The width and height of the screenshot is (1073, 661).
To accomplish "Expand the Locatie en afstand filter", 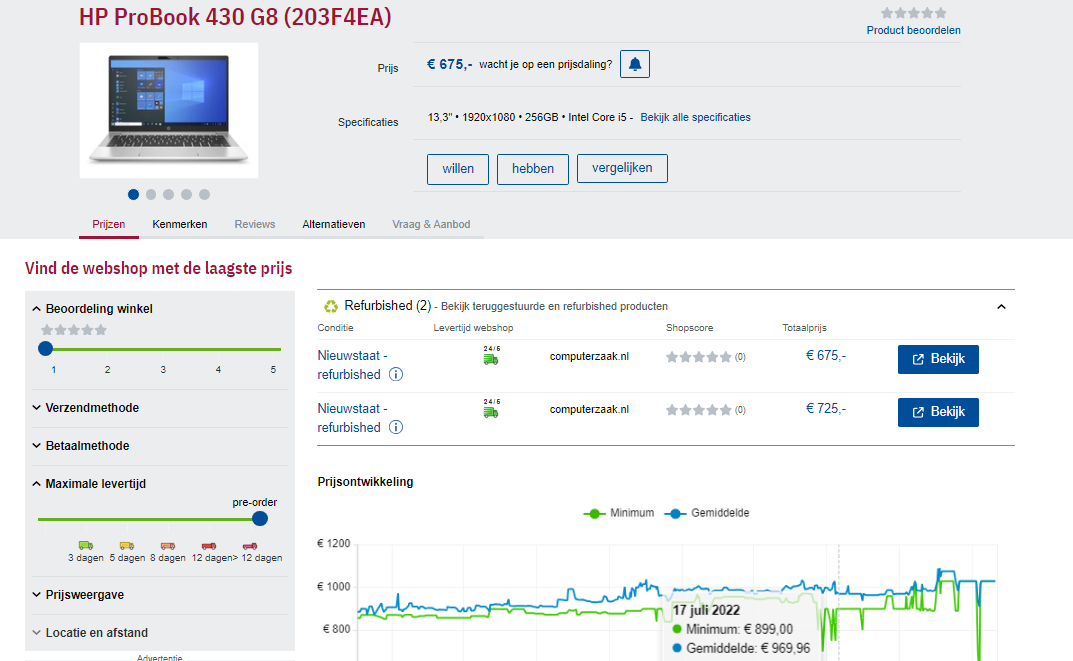I will point(89,633).
